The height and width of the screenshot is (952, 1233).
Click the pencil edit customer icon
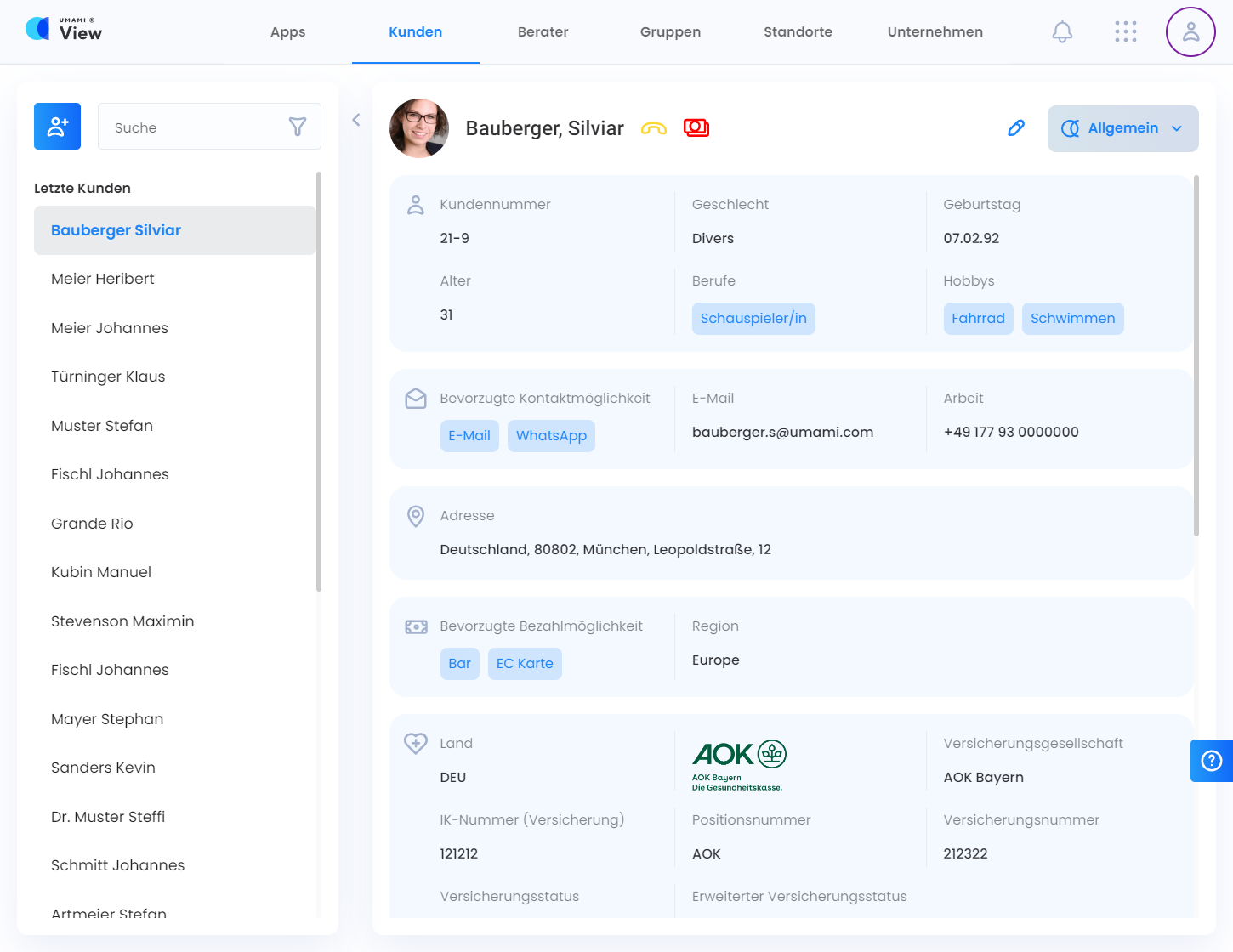1015,128
